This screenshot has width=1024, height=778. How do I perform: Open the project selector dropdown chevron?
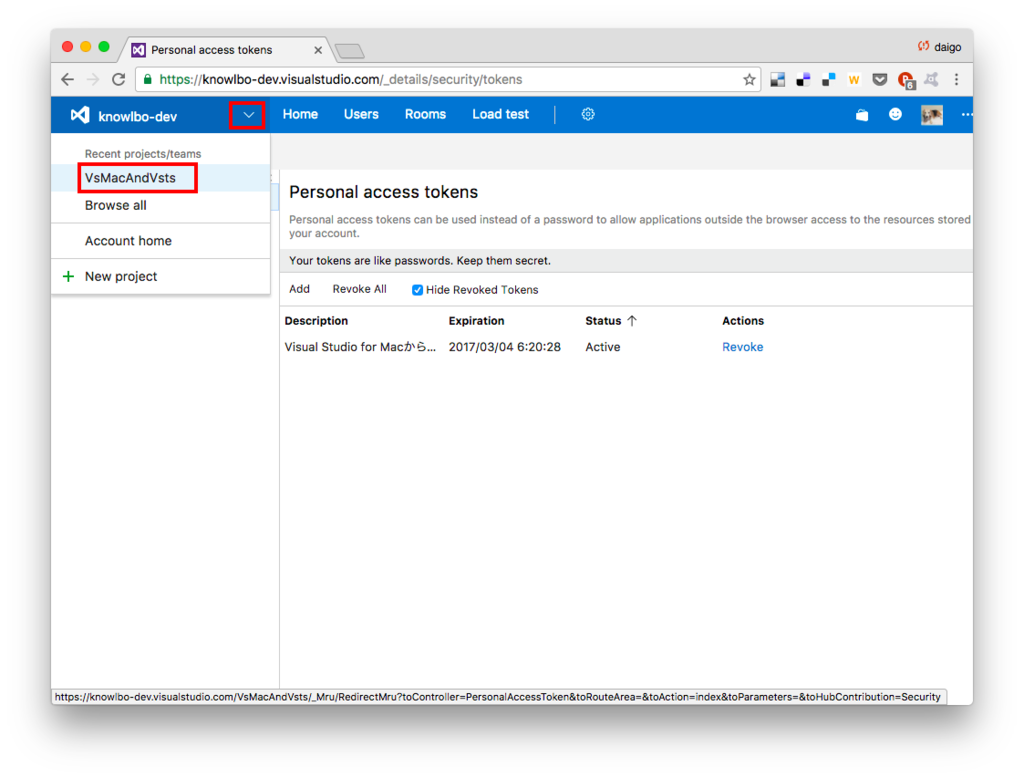pos(248,115)
